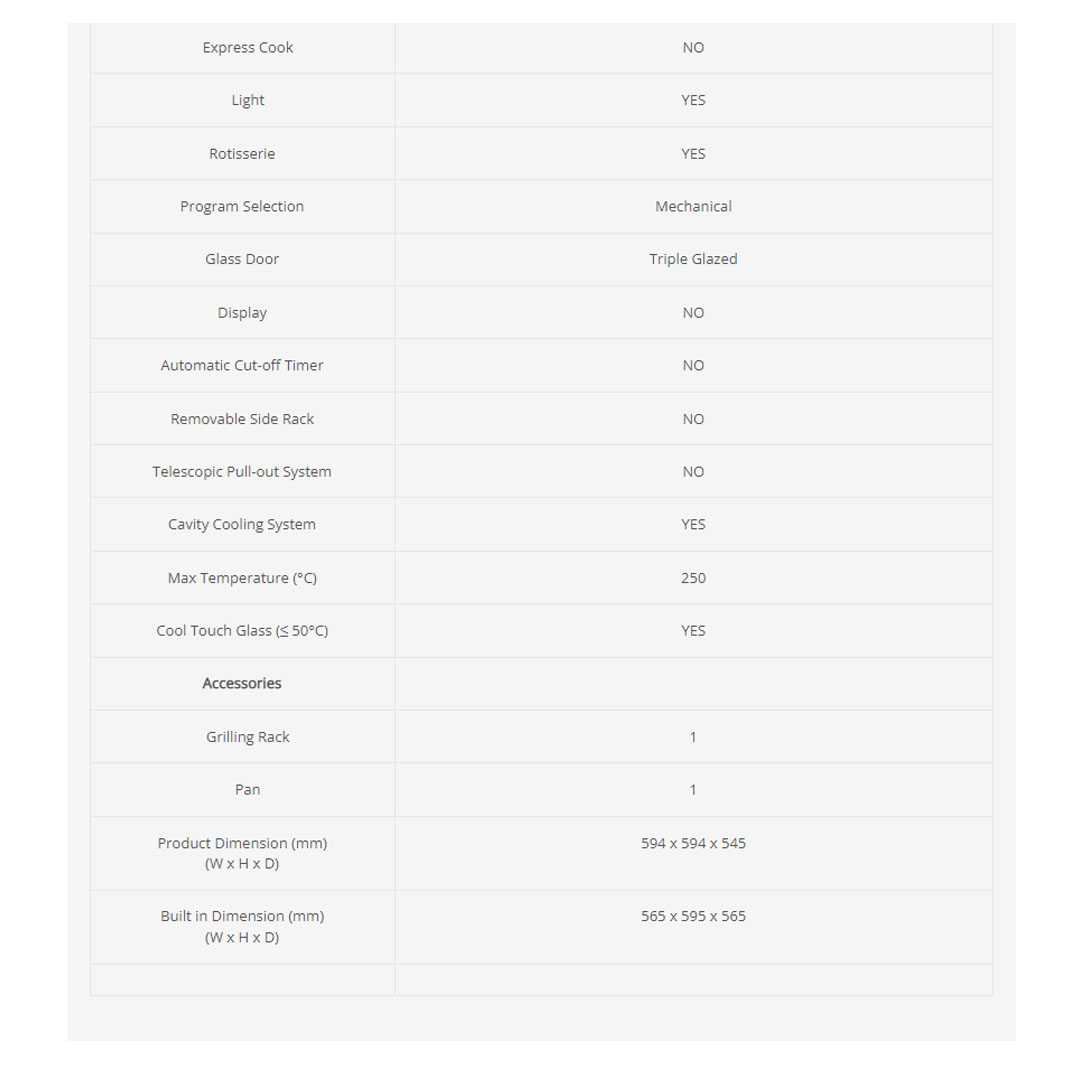This screenshot has height=1080, width=1080.
Task: Click the 565 x 595 x 565 value
Action: pos(693,916)
